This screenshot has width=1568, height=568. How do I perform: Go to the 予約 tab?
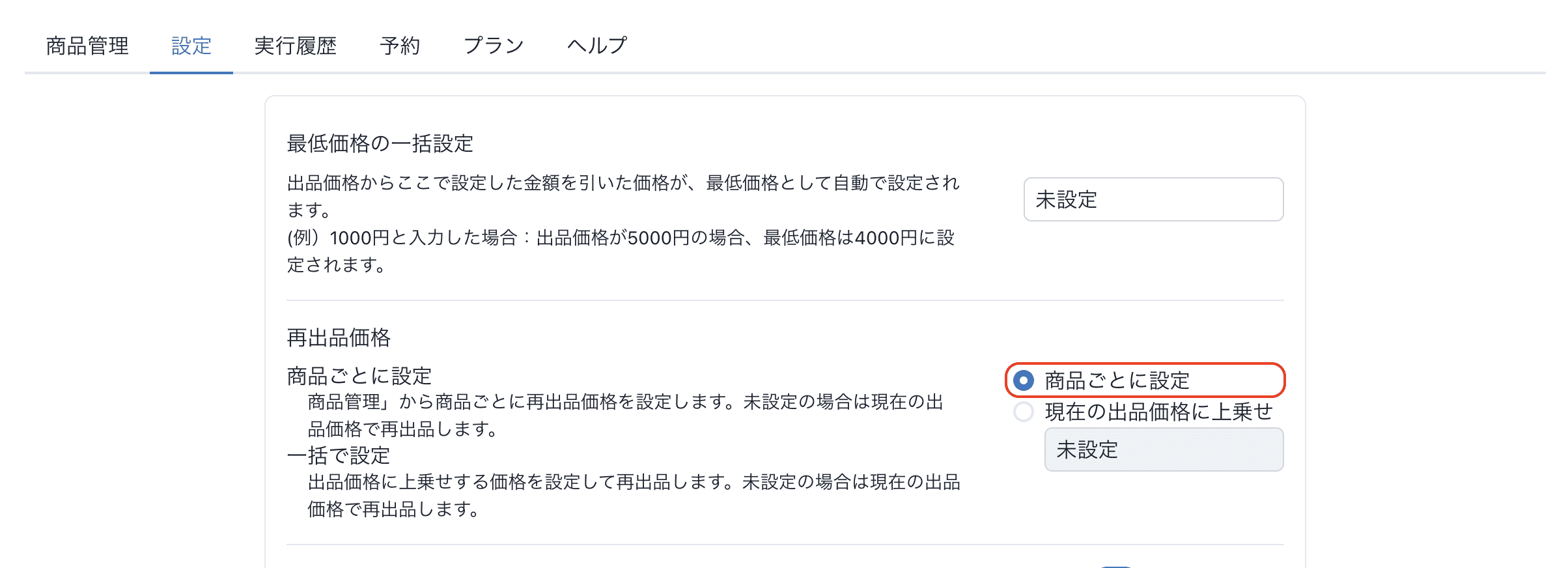400,46
